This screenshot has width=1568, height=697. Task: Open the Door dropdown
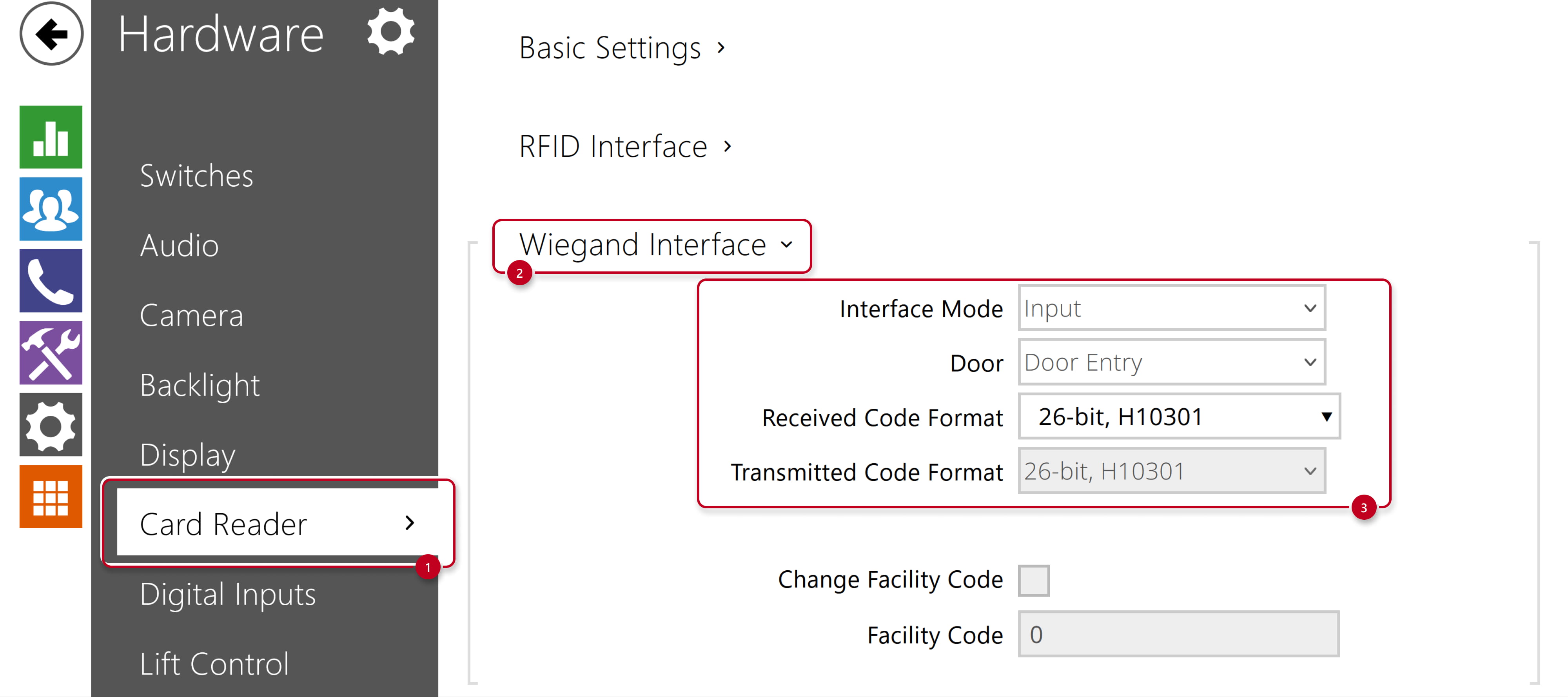click(x=1172, y=362)
